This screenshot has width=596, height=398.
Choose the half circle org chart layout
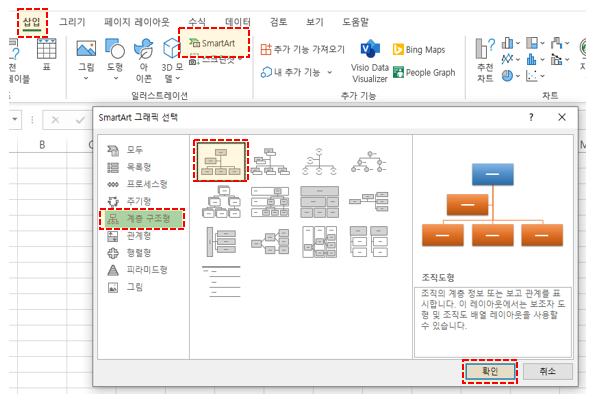tap(319, 161)
